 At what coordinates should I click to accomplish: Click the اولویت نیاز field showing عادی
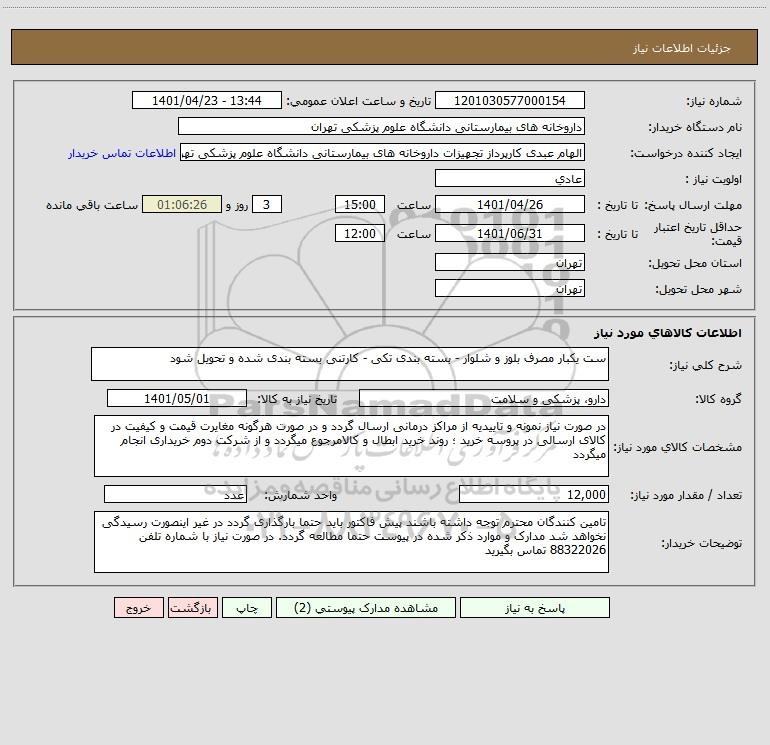510,178
